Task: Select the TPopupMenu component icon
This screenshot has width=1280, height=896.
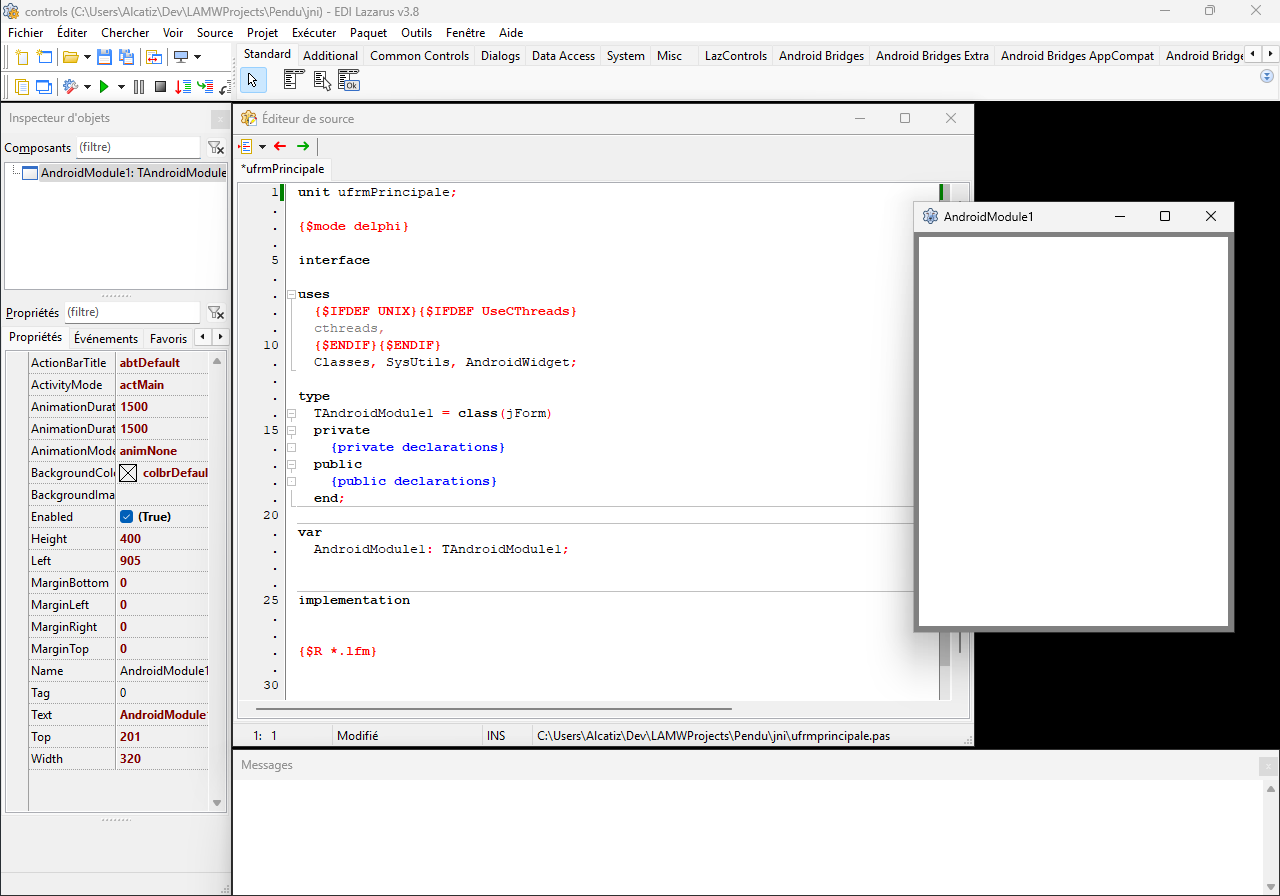Action: tap(322, 81)
